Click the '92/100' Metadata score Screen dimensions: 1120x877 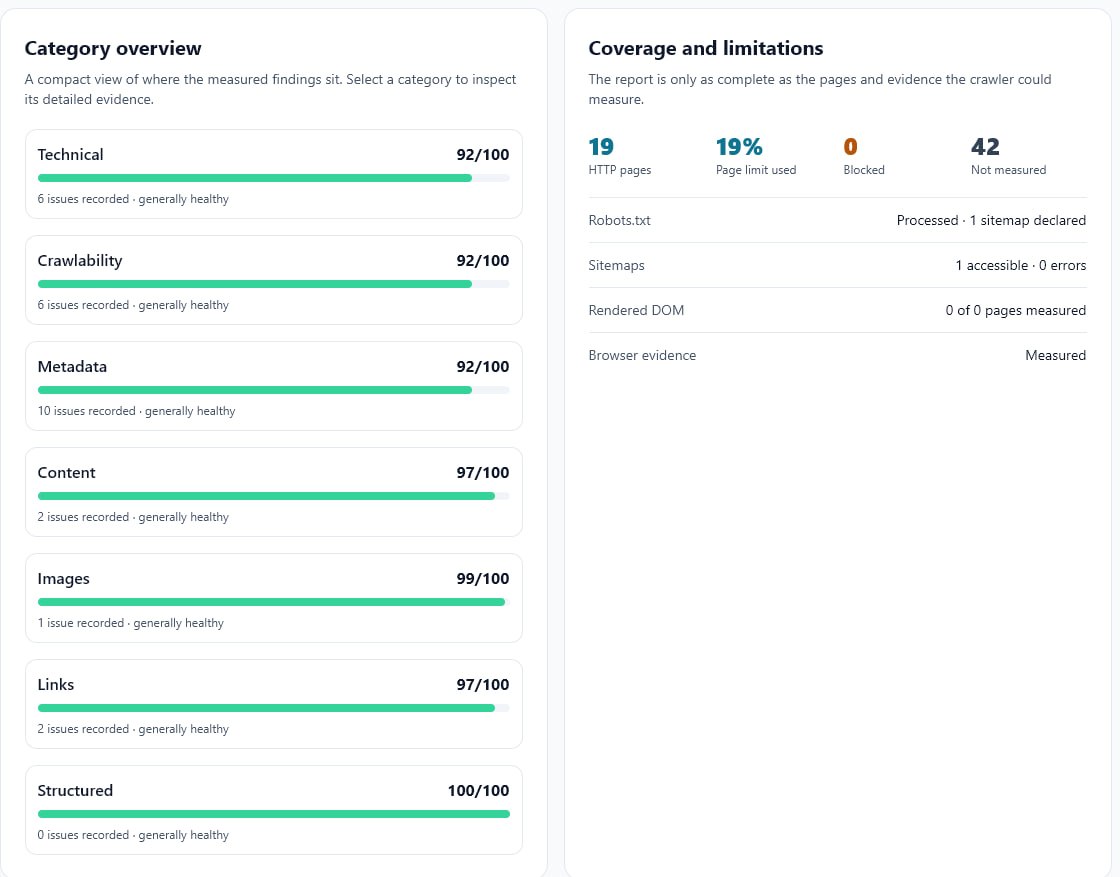pyautogui.click(x=483, y=367)
